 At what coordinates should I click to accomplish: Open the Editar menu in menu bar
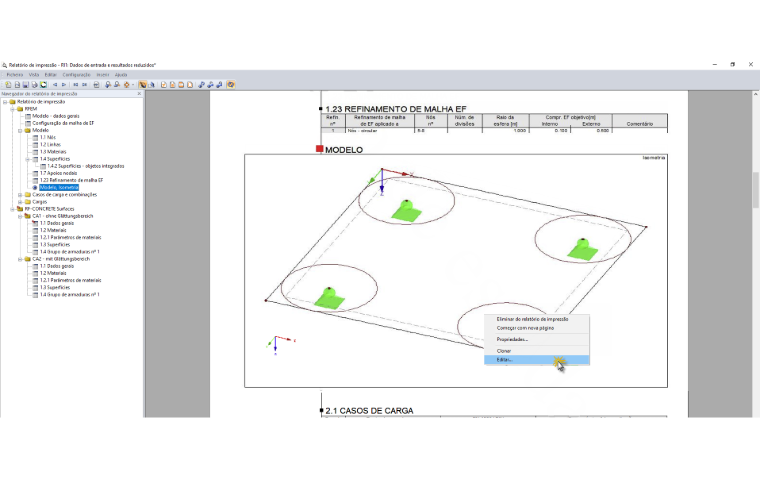[x=50, y=75]
